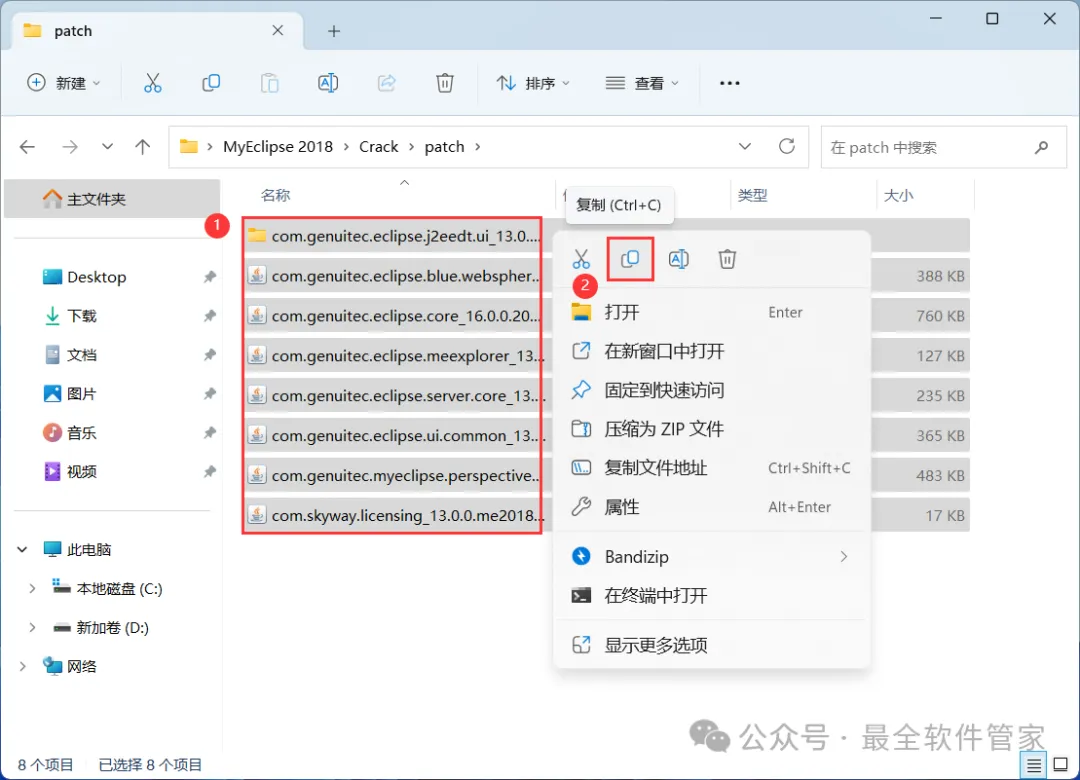Switch to large icons view in status bar

tap(1061, 765)
